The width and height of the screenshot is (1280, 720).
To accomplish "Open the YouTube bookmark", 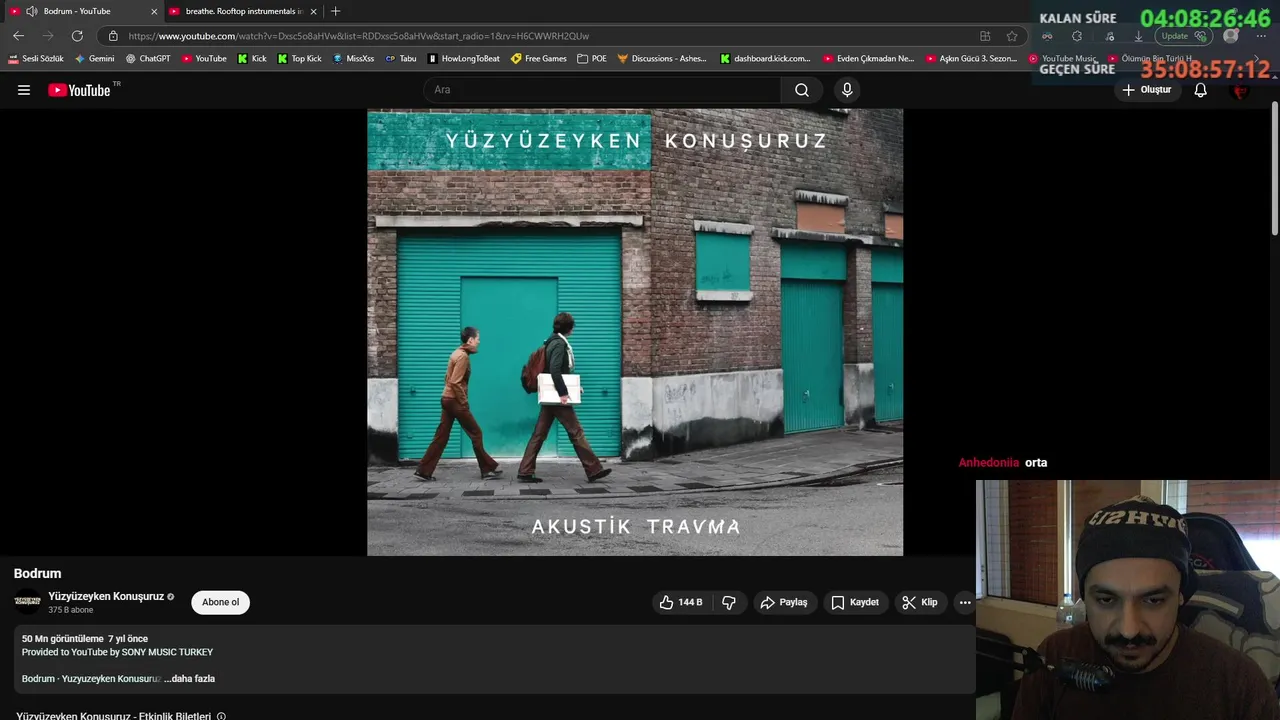I will 204,59.
